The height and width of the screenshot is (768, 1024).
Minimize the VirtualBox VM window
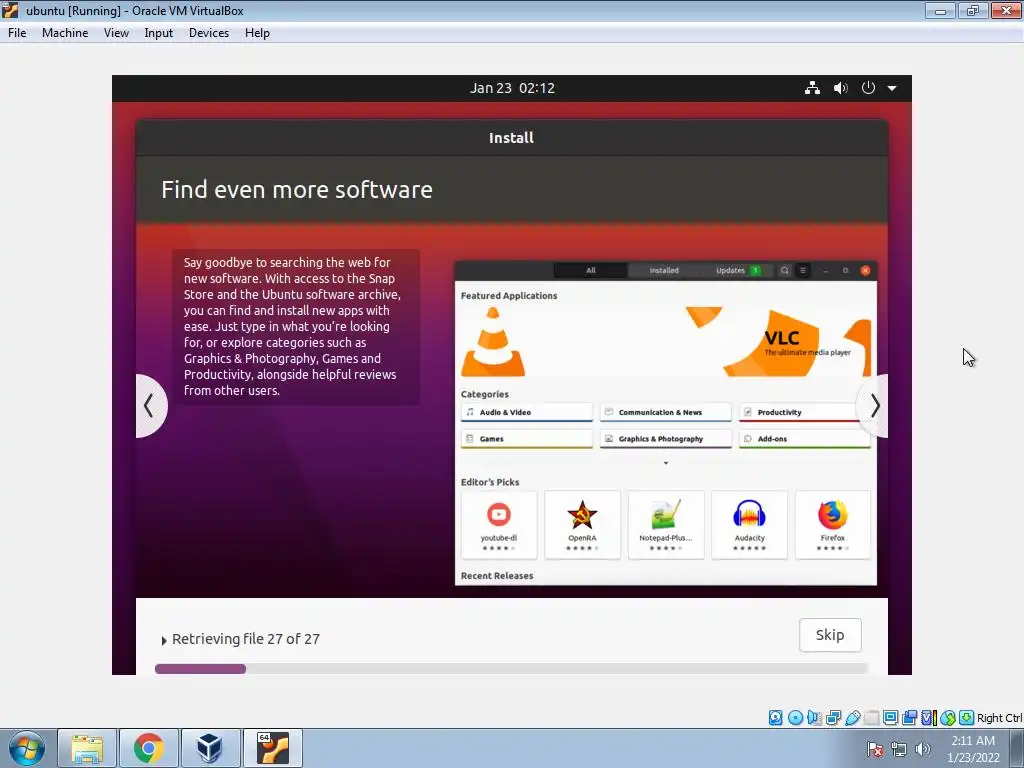[x=940, y=10]
